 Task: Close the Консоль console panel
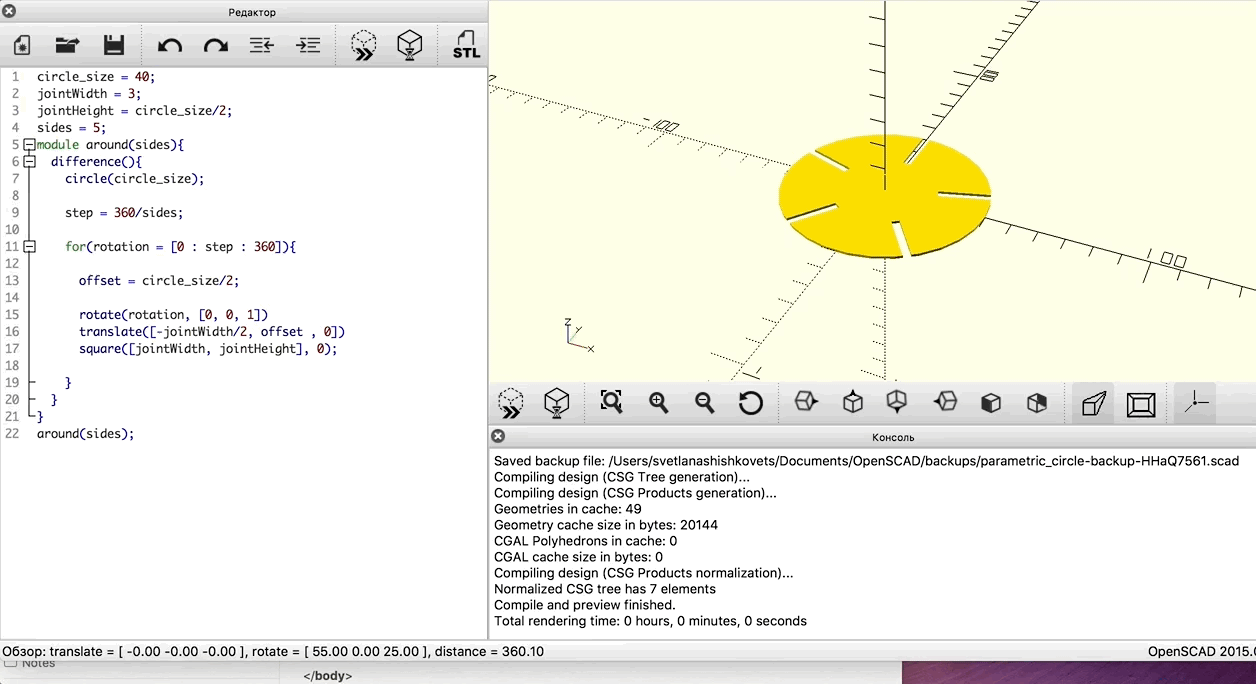498,436
